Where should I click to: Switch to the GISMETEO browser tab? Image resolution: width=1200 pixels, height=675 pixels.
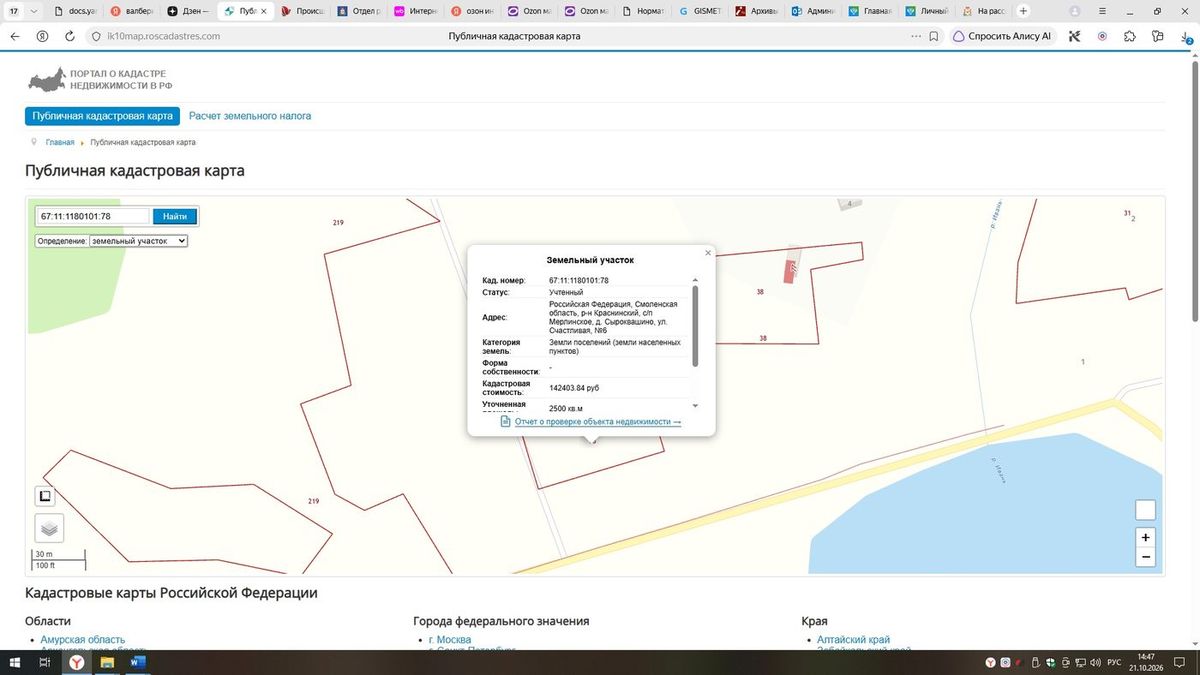[700, 11]
